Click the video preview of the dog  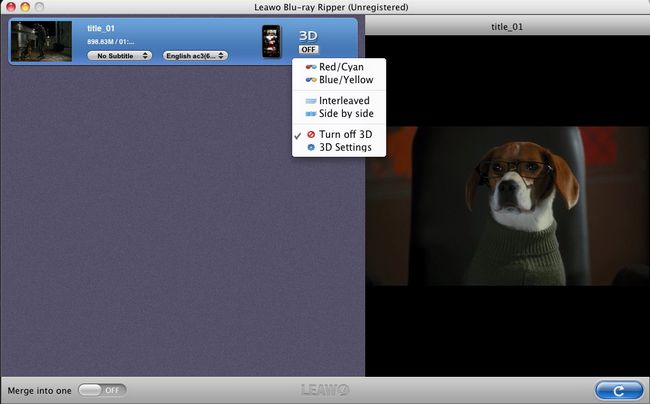point(507,206)
